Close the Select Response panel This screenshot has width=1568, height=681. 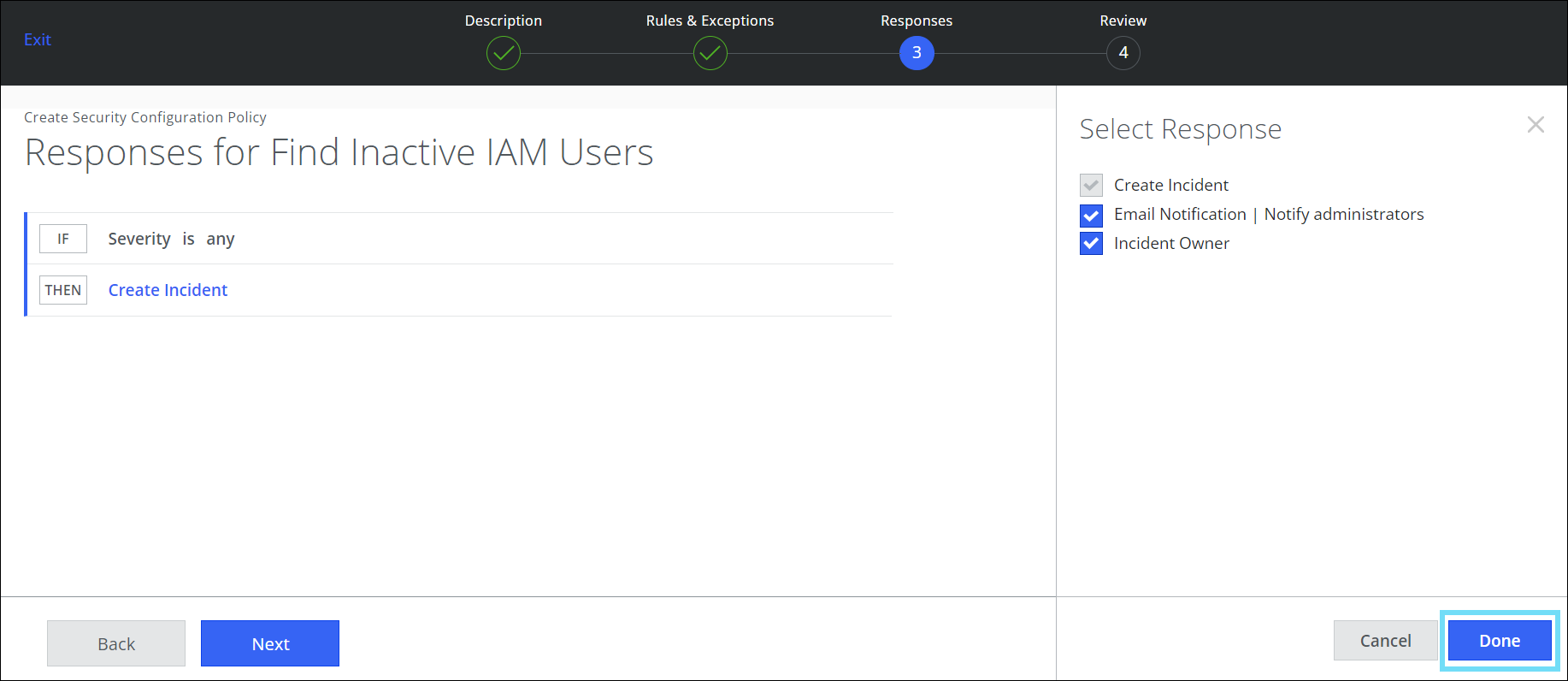[1536, 125]
